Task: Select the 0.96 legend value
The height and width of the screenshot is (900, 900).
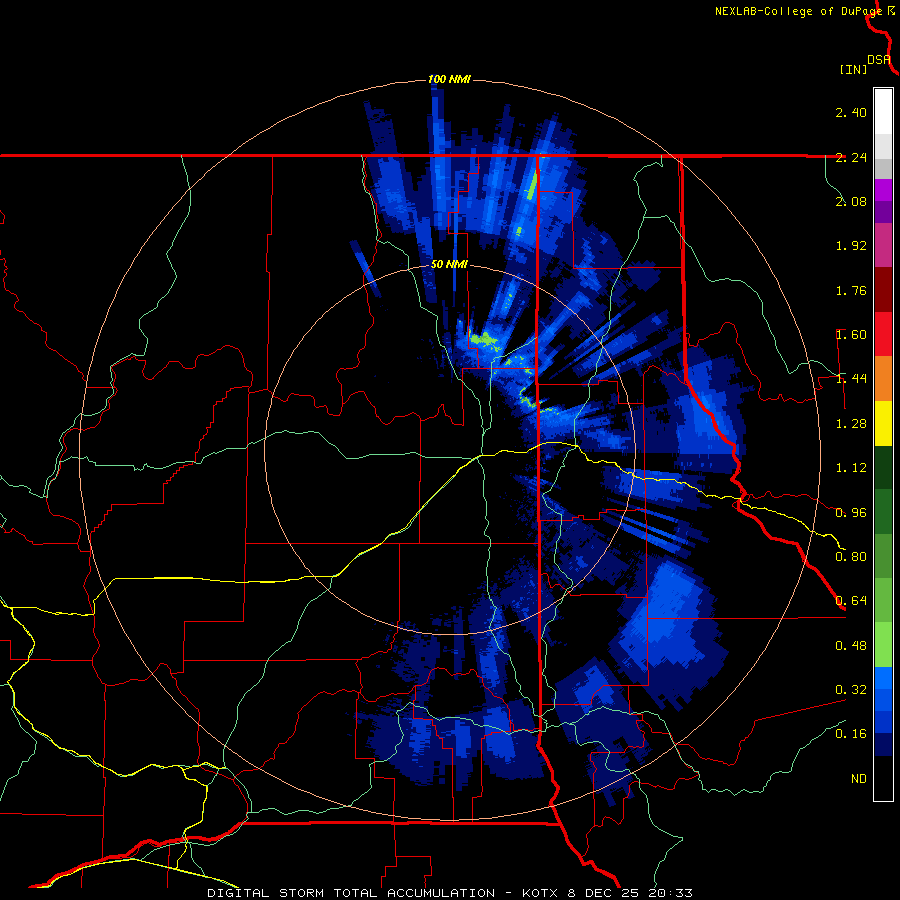Action: point(851,513)
